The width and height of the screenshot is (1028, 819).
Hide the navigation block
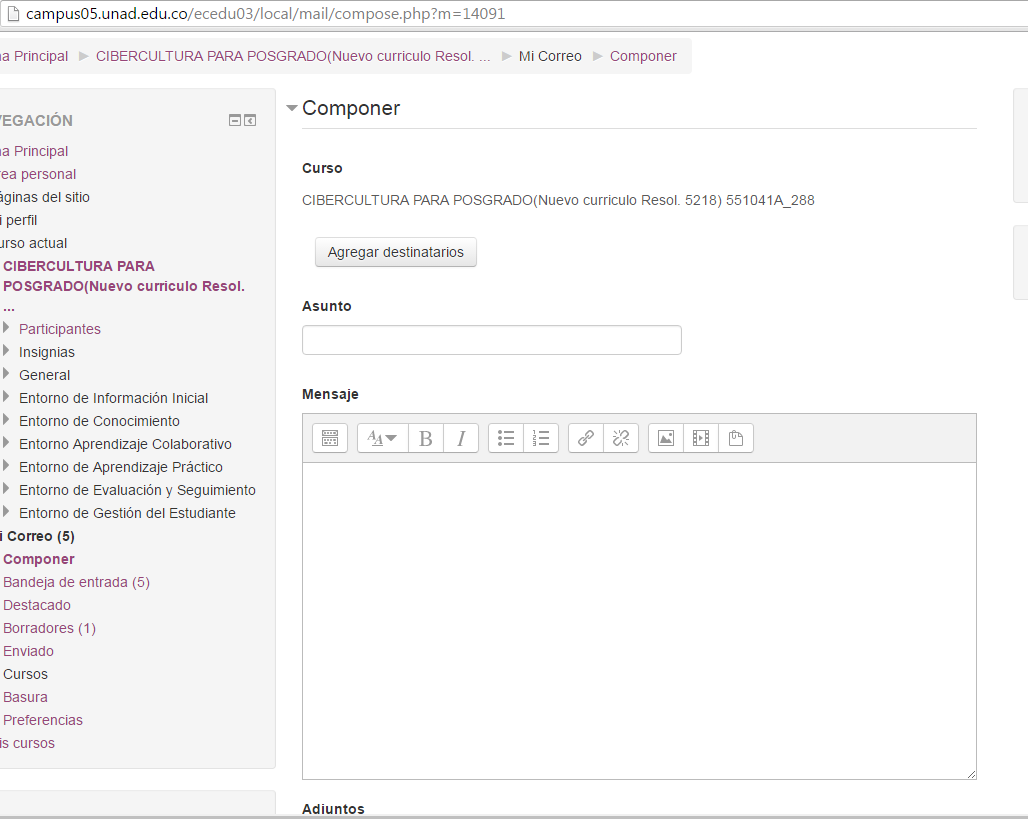click(235, 121)
